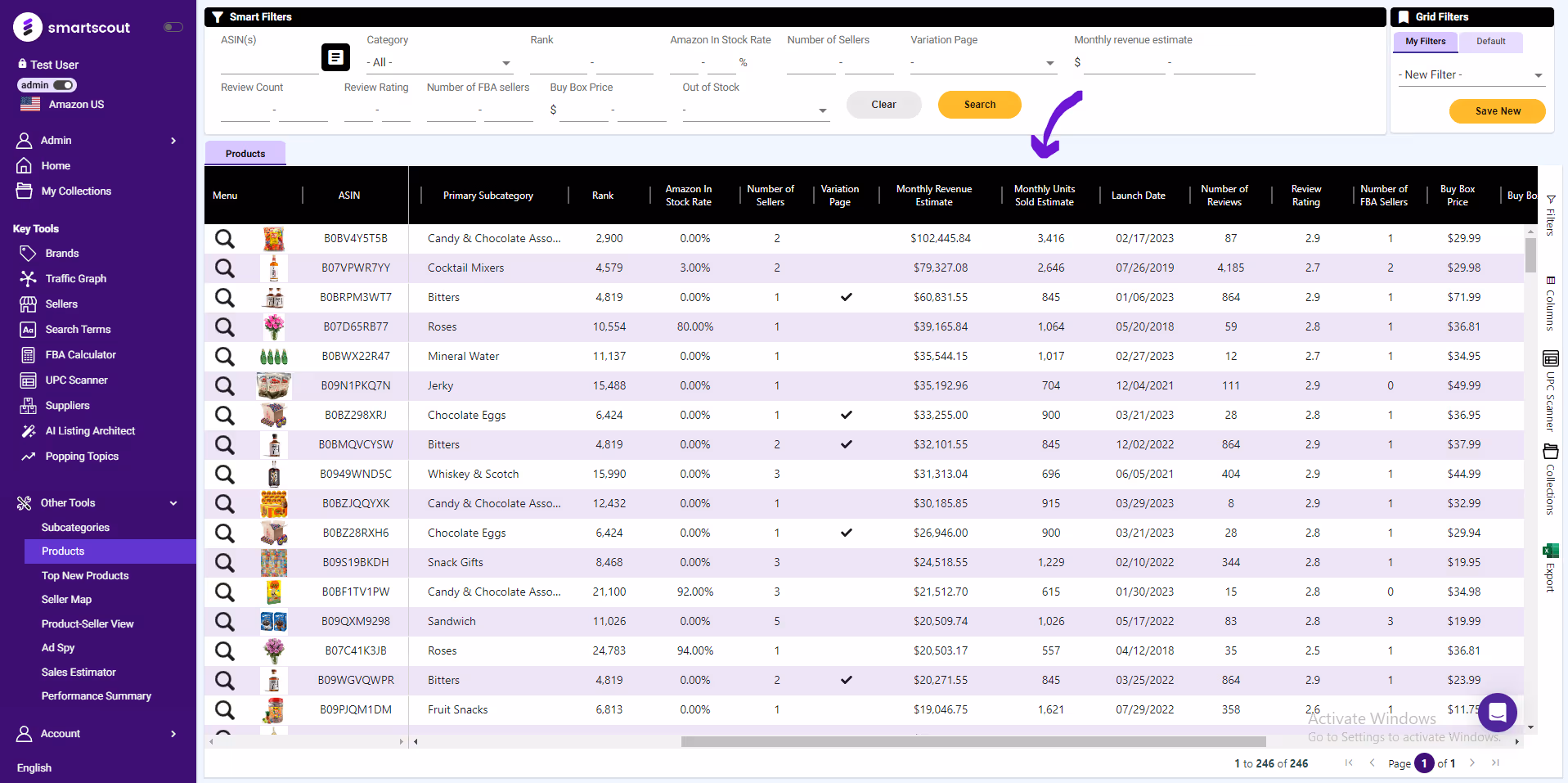Select the Products tab
1568x783 pixels.
click(x=245, y=154)
